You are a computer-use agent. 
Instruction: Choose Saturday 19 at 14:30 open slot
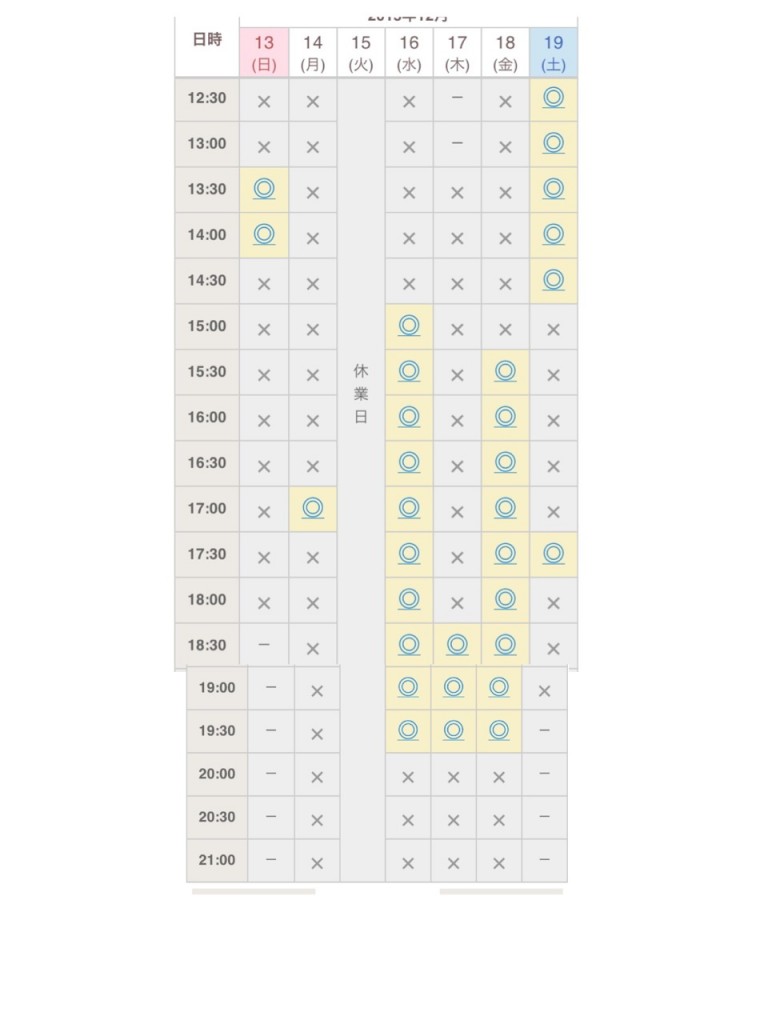(553, 280)
